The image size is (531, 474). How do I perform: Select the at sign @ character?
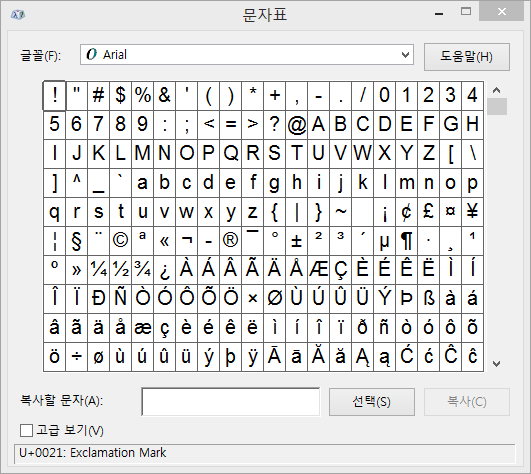tap(297, 125)
